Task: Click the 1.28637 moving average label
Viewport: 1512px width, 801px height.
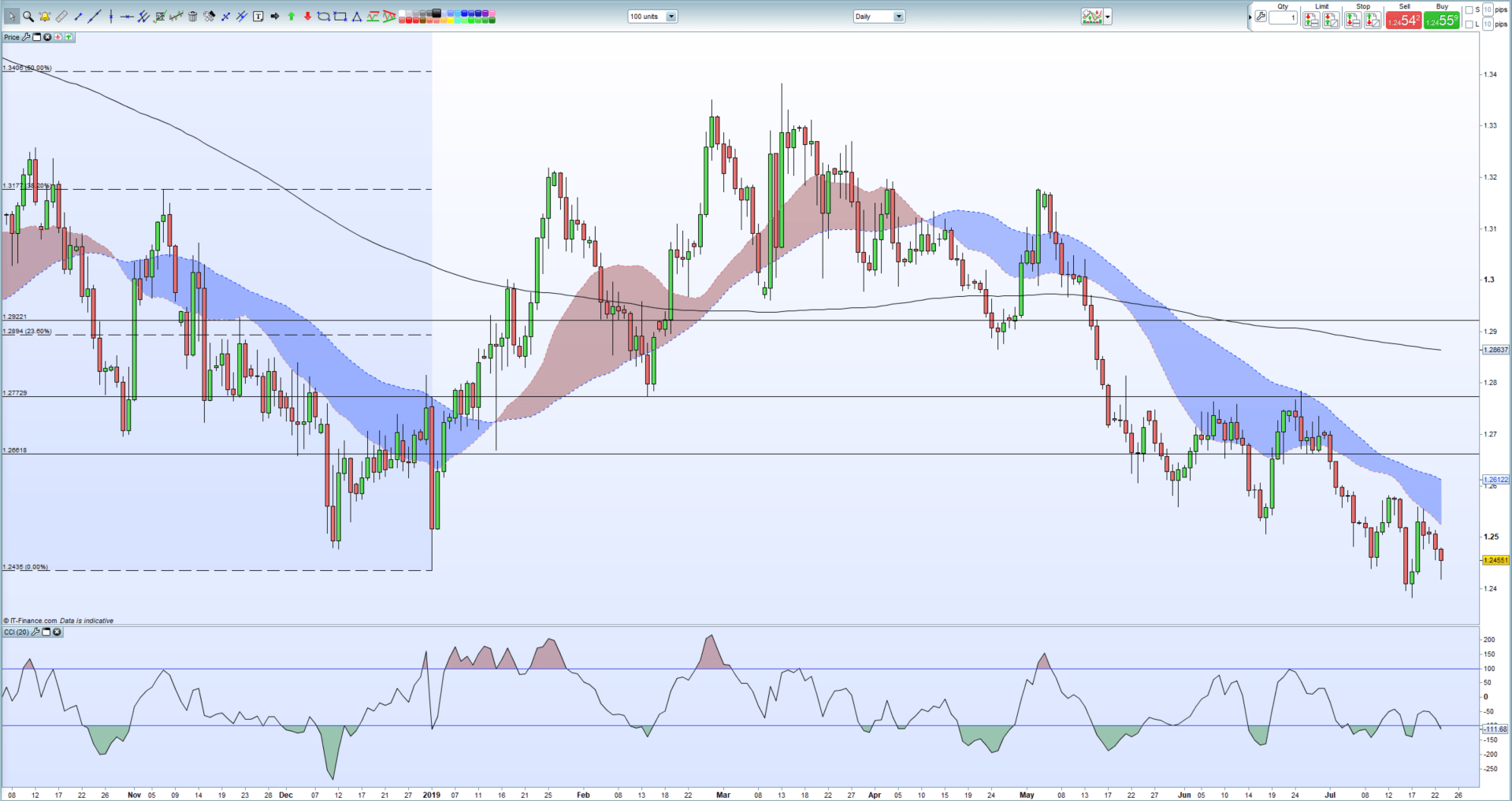Action: click(1495, 350)
